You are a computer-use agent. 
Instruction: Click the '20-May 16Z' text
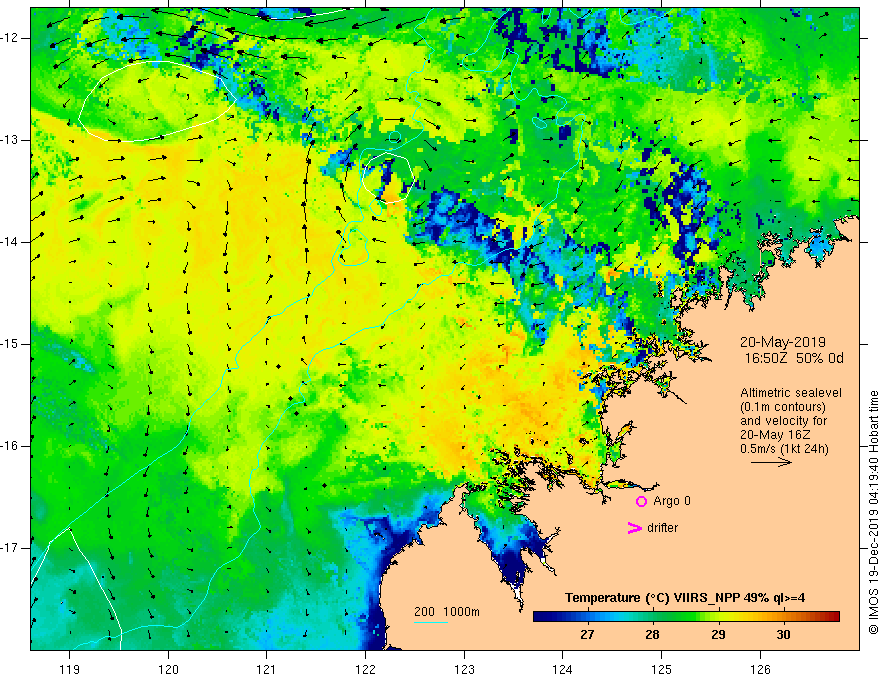tap(775, 435)
